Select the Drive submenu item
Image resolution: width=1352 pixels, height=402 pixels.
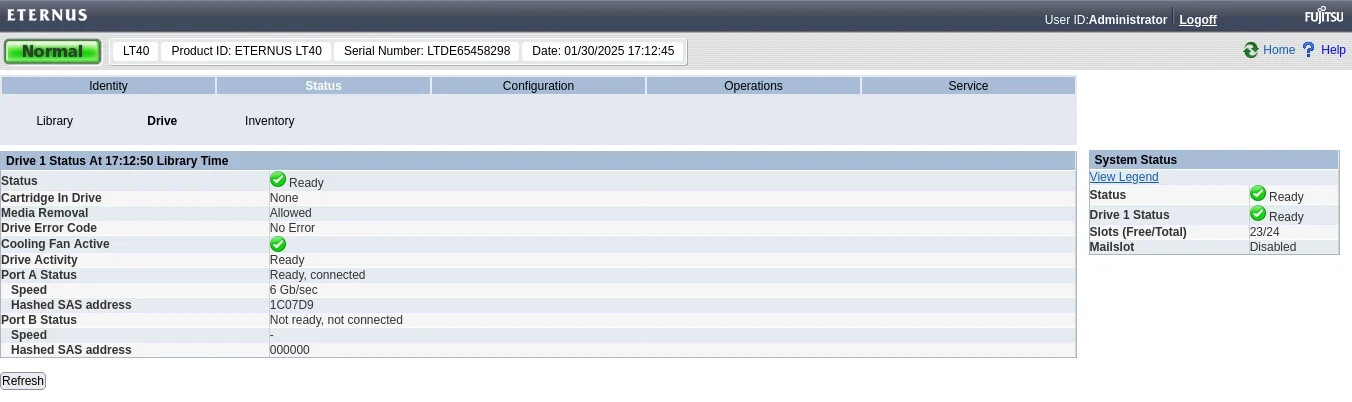pyautogui.click(x=162, y=121)
